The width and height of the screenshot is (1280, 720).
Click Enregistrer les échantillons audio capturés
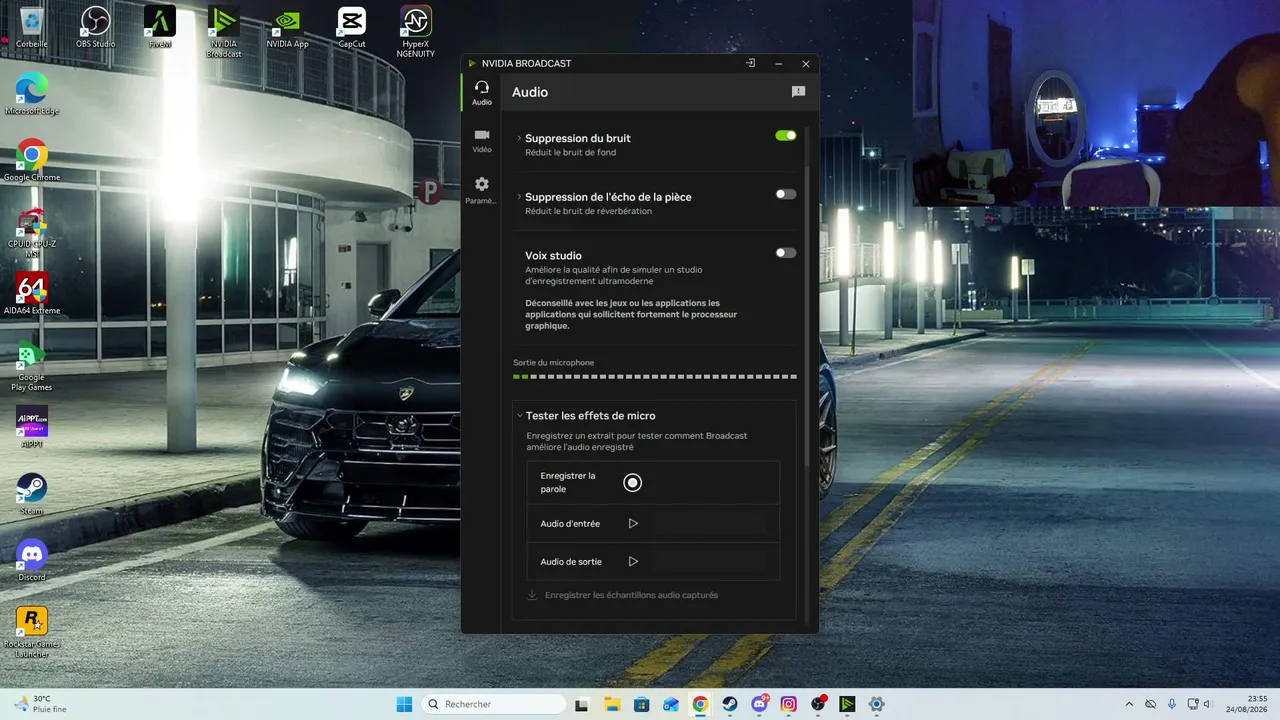[x=622, y=595]
